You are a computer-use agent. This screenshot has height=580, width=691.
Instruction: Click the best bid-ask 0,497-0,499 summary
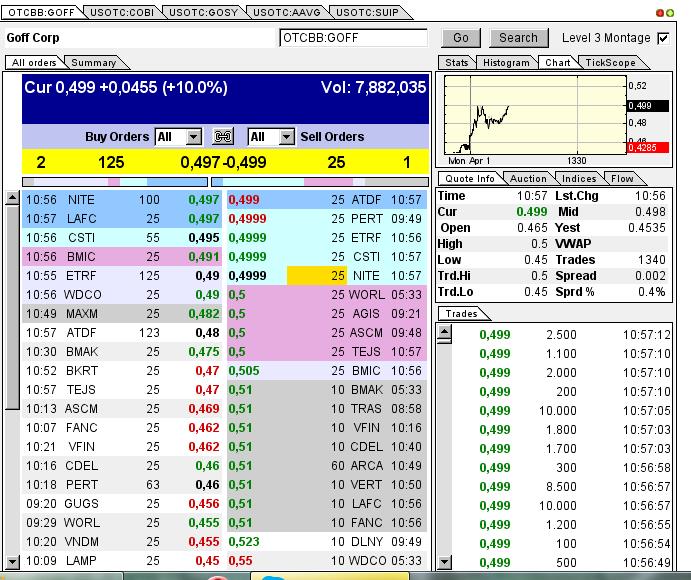coord(223,163)
